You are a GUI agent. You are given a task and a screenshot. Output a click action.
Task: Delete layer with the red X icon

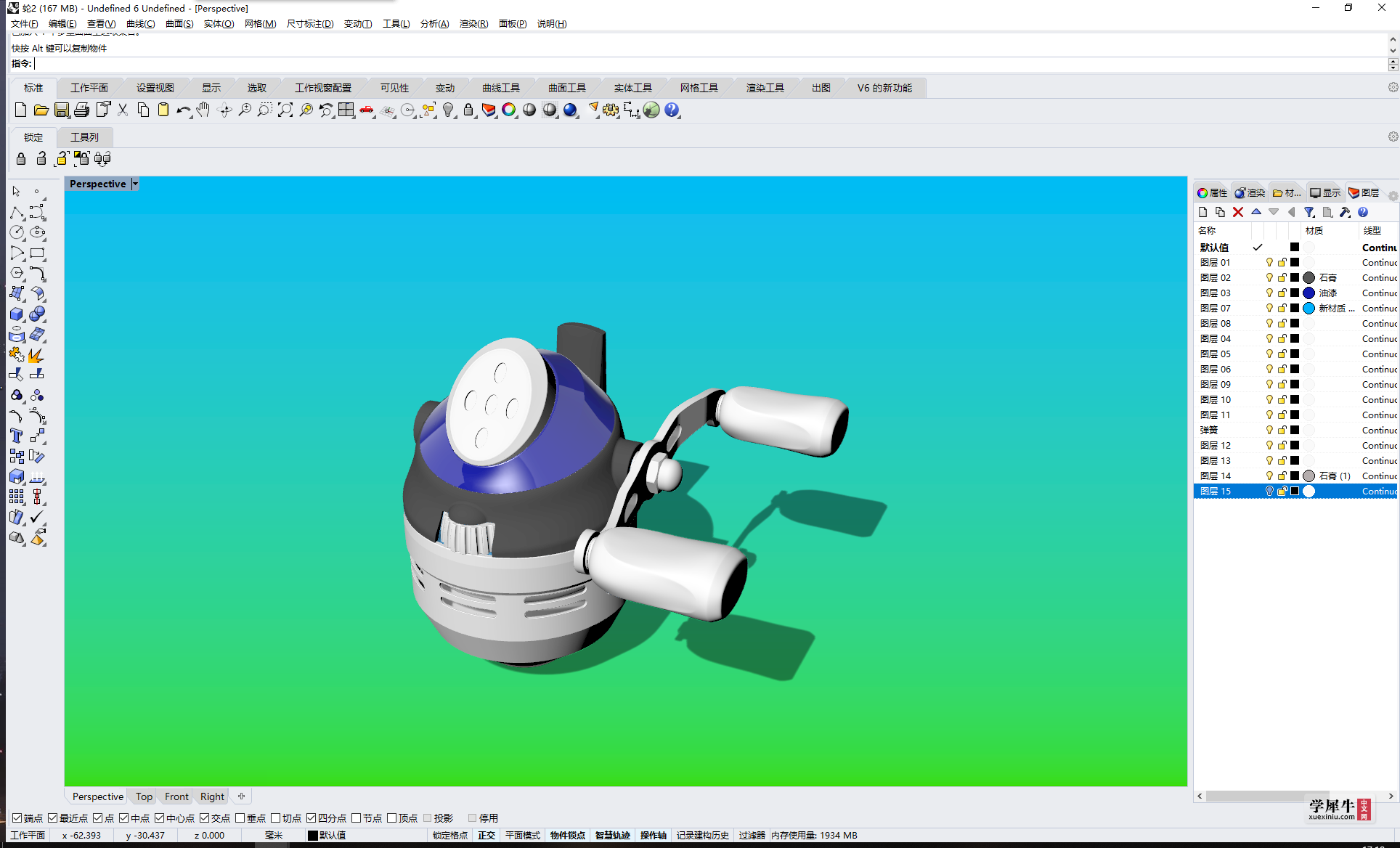click(1238, 212)
